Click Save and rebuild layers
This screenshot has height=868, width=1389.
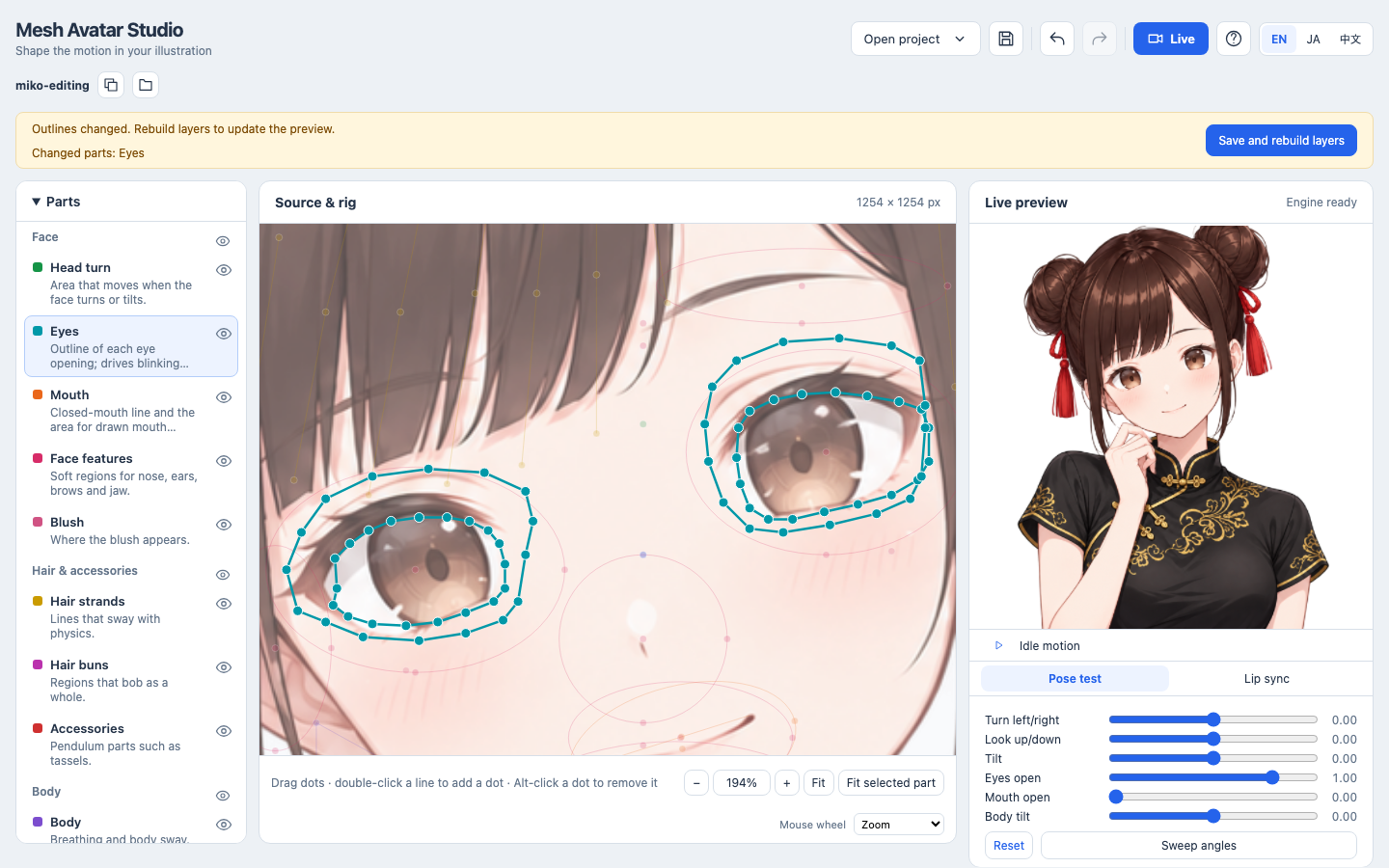click(x=1281, y=141)
